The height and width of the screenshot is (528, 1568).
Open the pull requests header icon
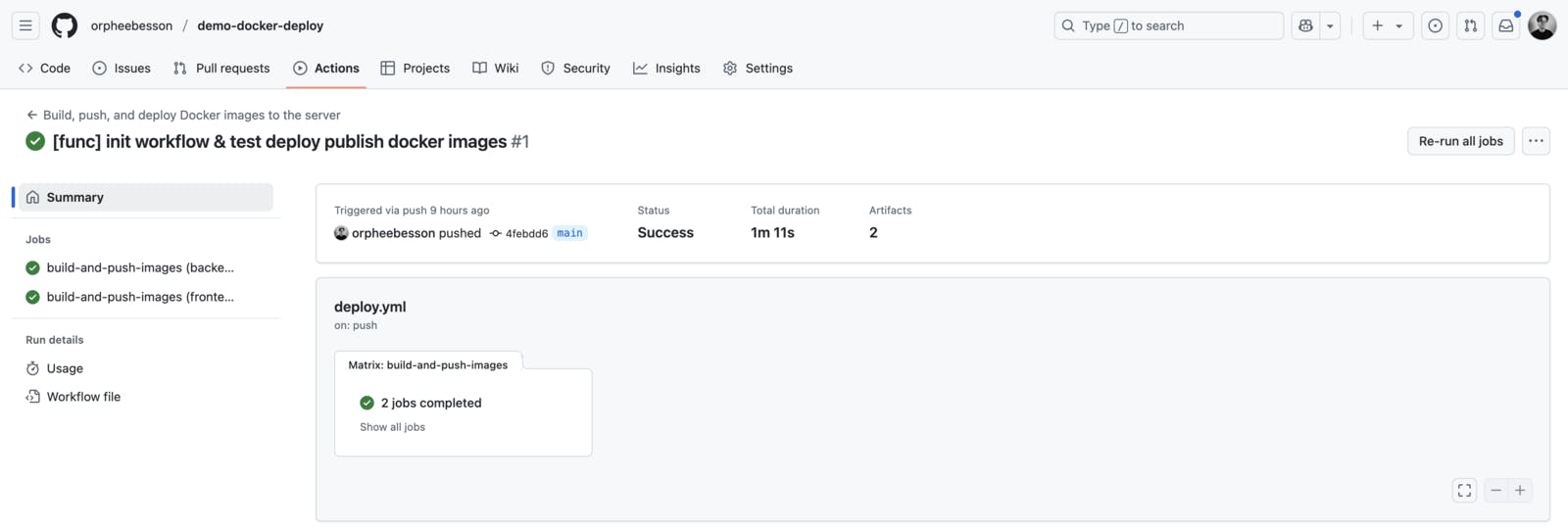[1470, 25]
